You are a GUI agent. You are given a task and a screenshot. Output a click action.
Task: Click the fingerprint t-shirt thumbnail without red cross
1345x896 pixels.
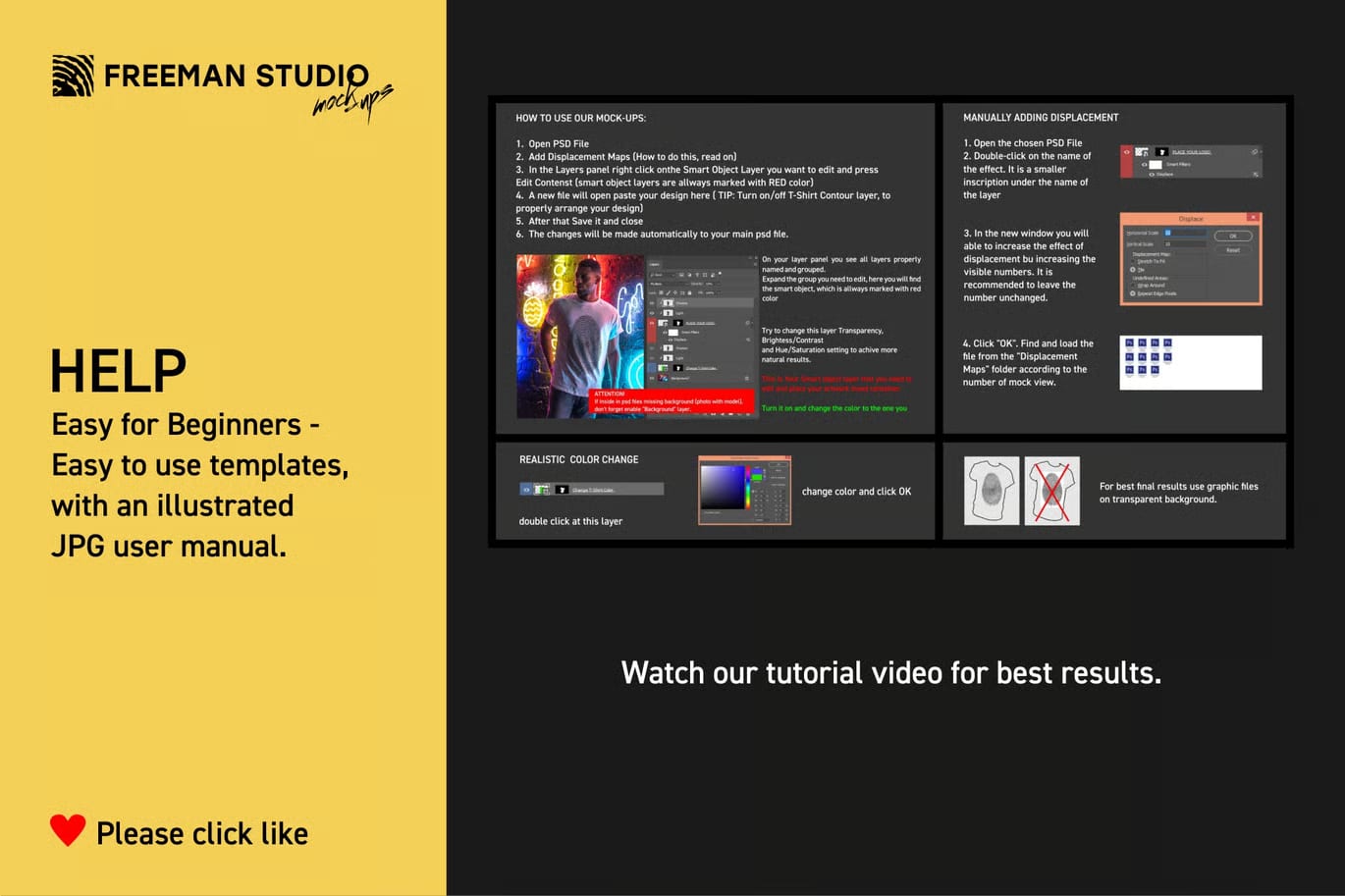(992, 491)
